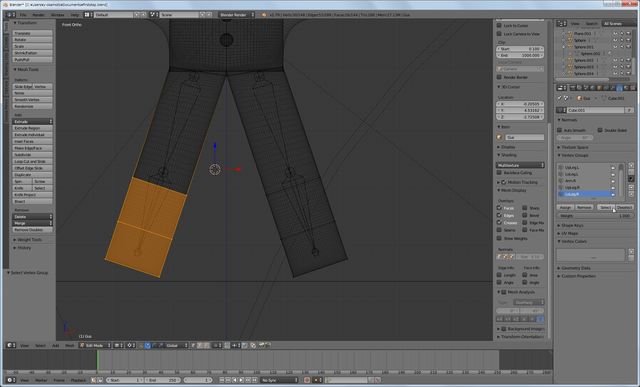This screenshot has height=387, width=640.
Task: Open the 3D viewport View menu
Action: [24, 345]
